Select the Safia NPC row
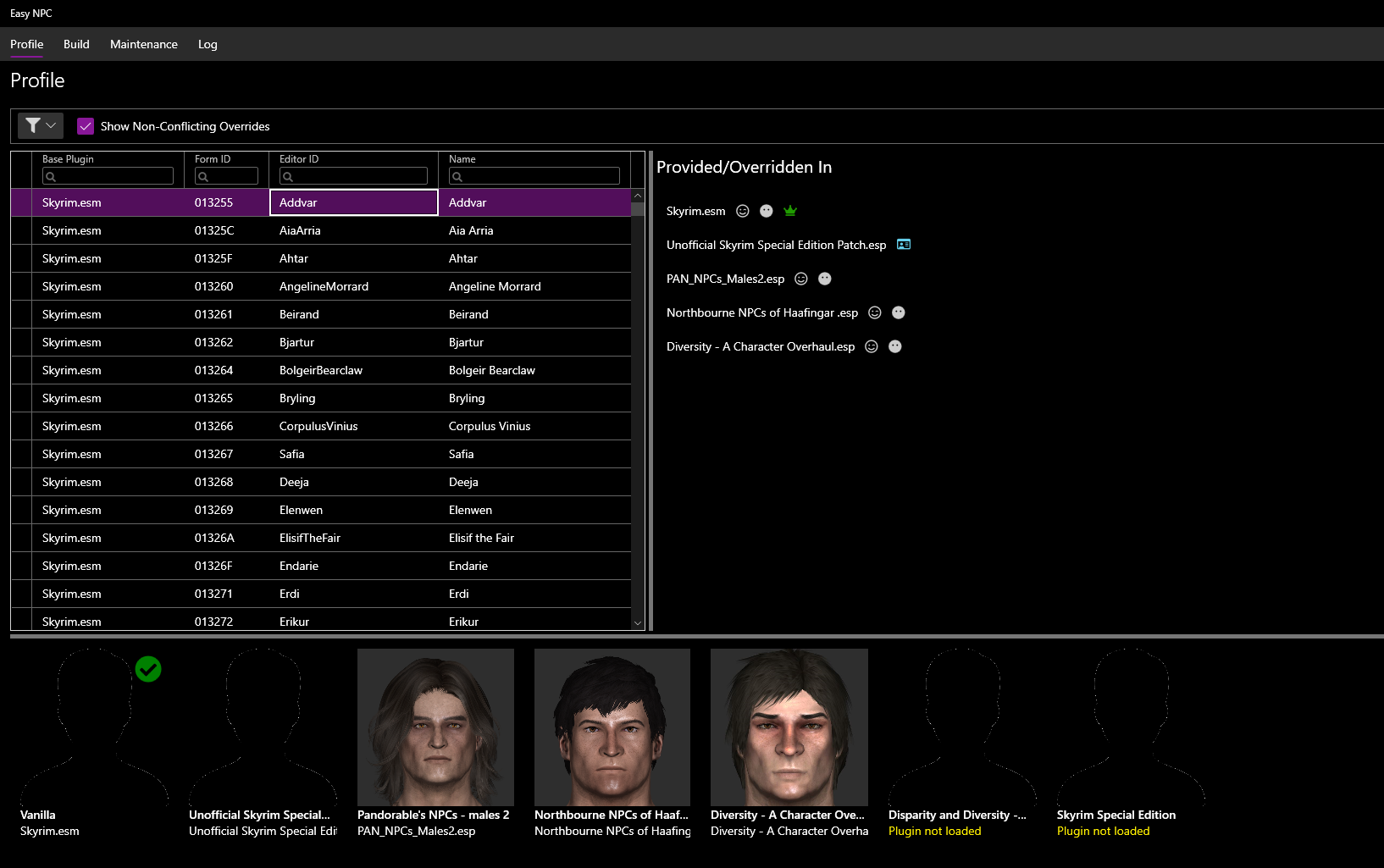 click(x=321, y=454)
